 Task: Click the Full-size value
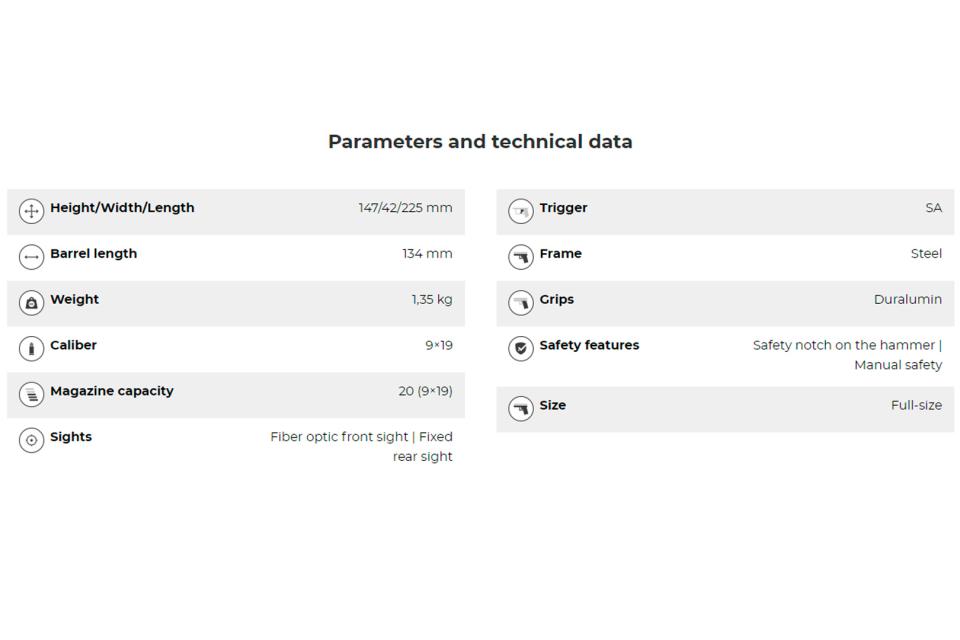tap(916, 406)
